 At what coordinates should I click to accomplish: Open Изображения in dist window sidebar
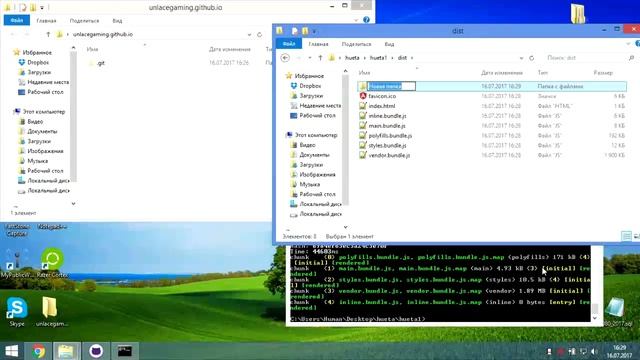point(317,174)
